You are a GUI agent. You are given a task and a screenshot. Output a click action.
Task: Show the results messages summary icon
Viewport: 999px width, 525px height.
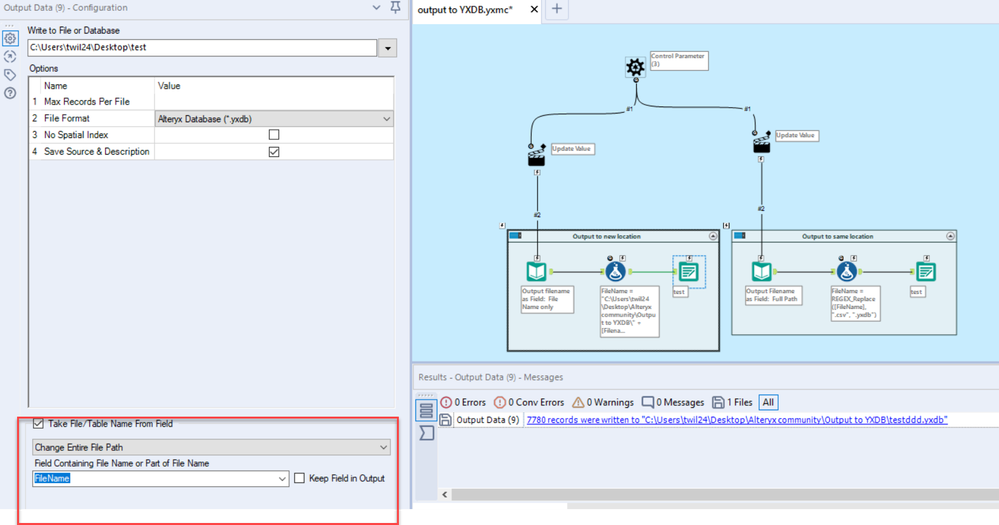coord(426,433)
